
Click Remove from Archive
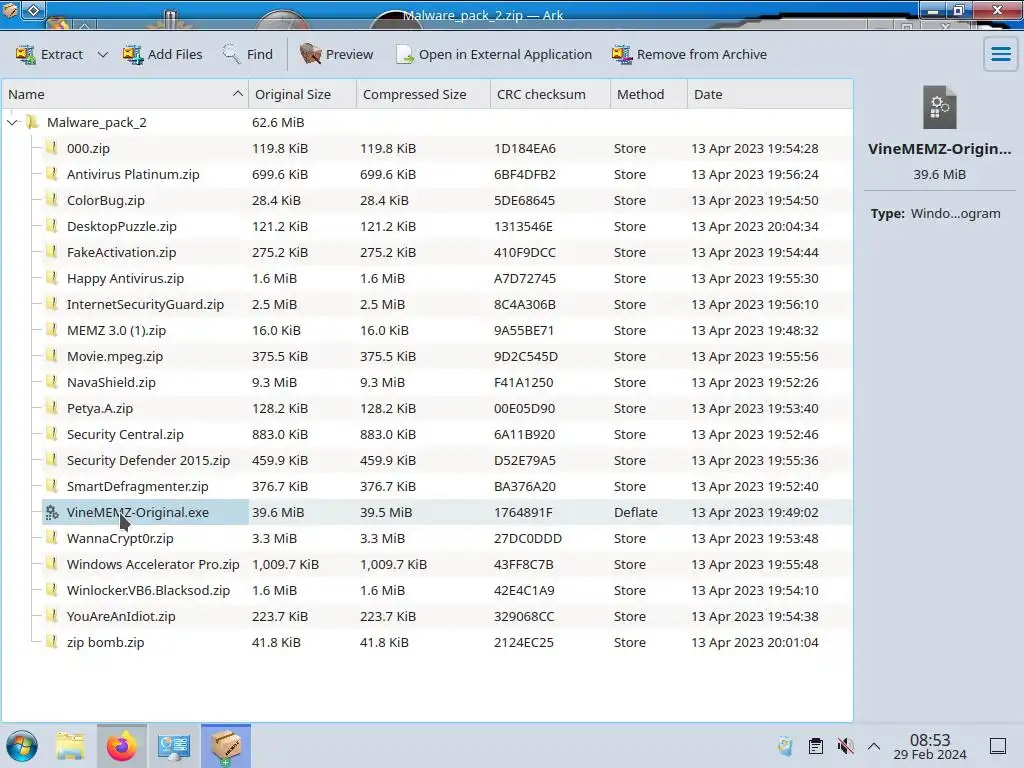pos(689,54)
